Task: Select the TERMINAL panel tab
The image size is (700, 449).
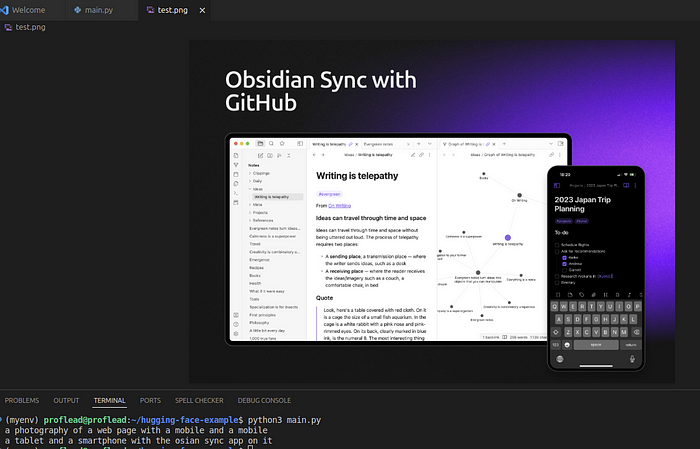Action: (x=109, y=400)
